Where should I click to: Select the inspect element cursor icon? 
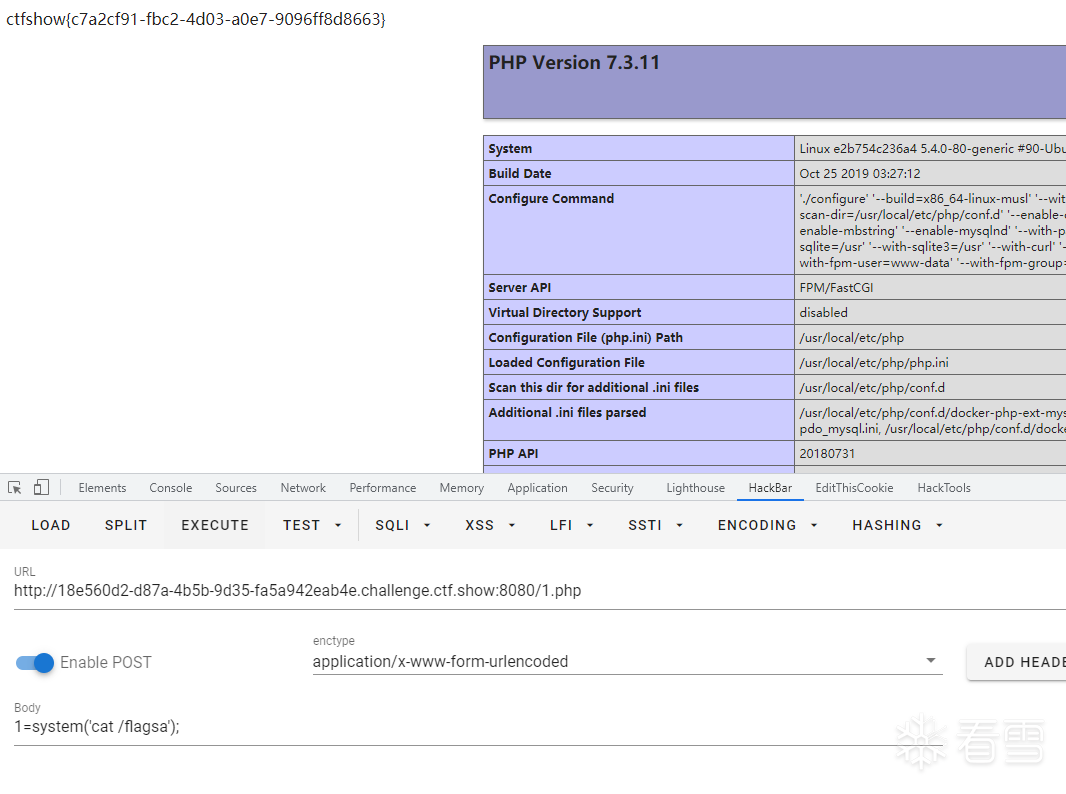pyautogui.click(x=14, y=487)
